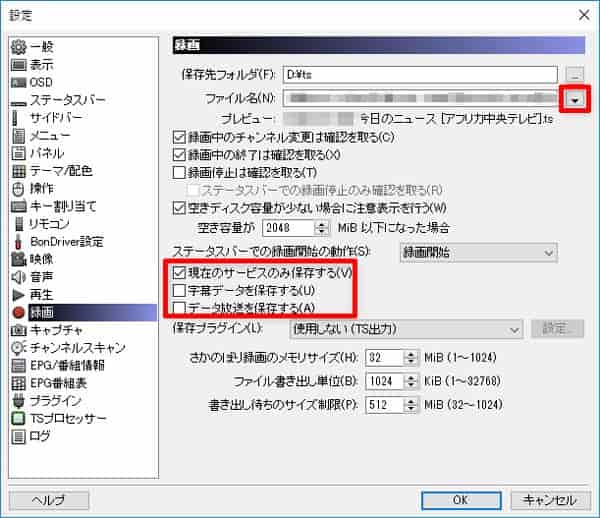Screen dimensions: 600x518
Task: Open the リモコン remote icon
Action: [x=18, y=224]
